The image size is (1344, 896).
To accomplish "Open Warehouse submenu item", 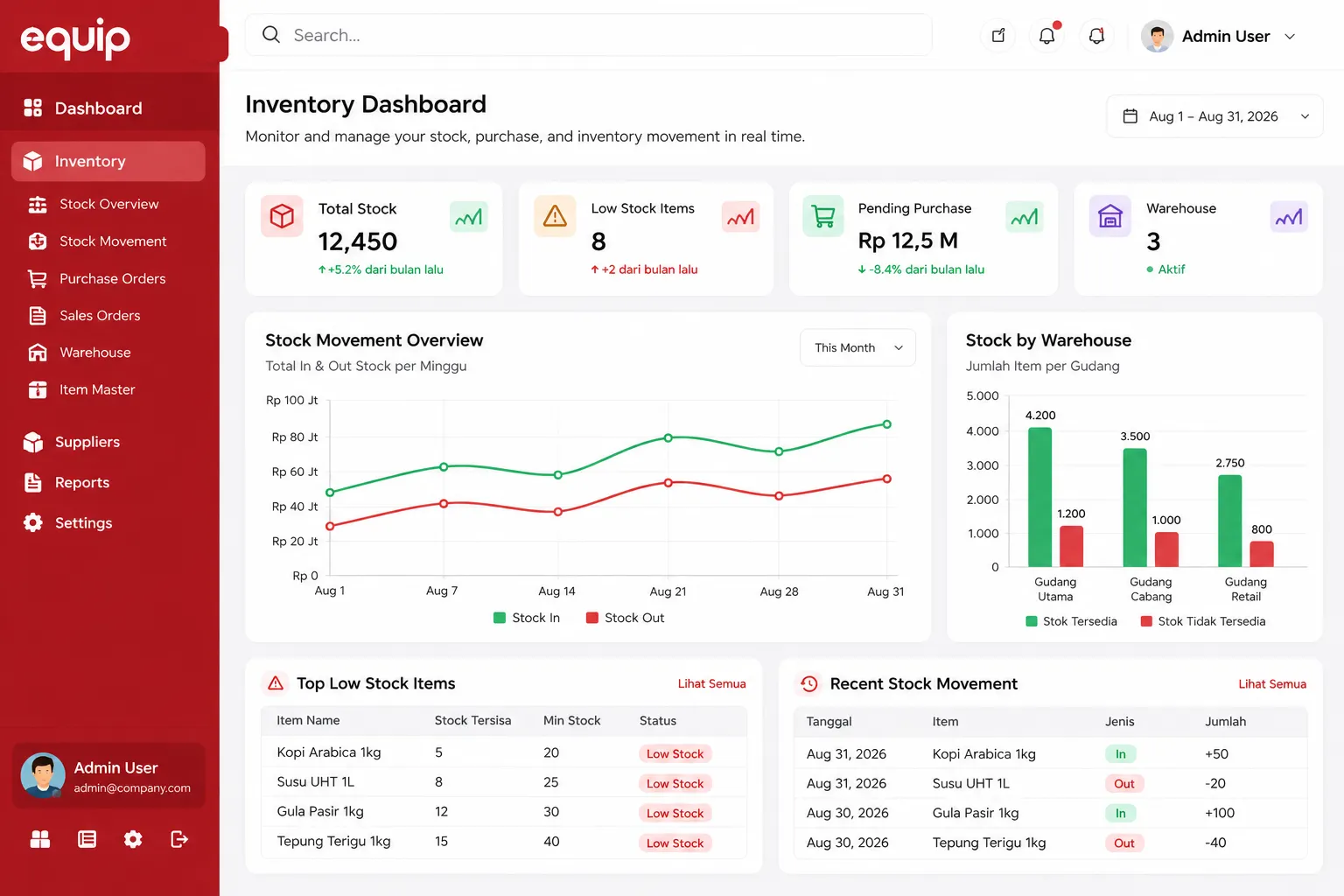I will point(108,353).
